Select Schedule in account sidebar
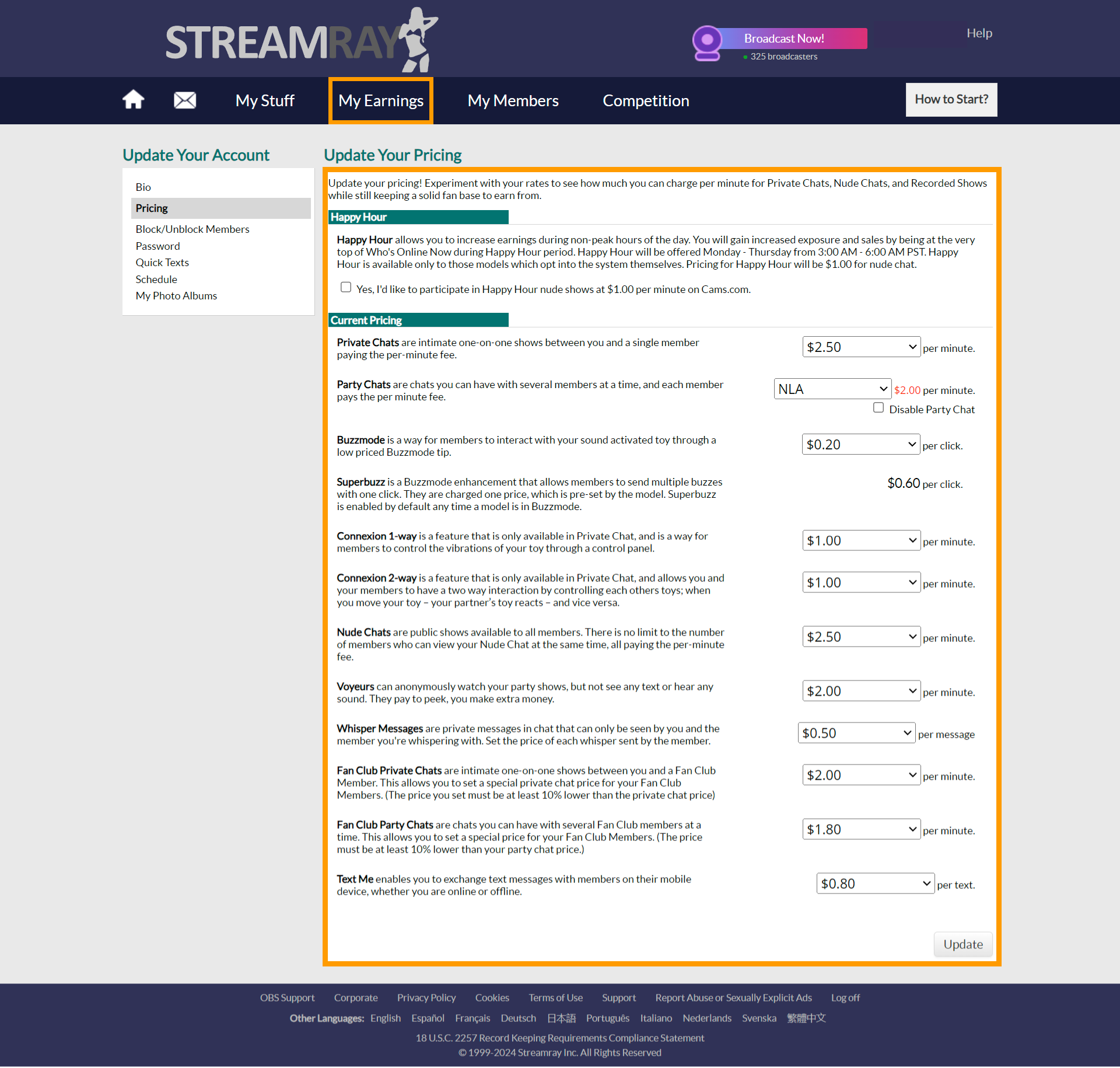The image size is (1120, 1068). tap(156, 279)
